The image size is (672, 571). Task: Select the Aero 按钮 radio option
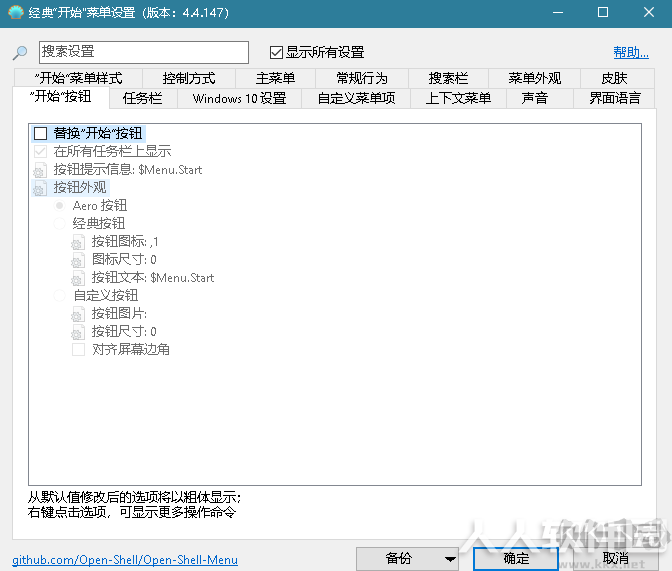[60, 206]
